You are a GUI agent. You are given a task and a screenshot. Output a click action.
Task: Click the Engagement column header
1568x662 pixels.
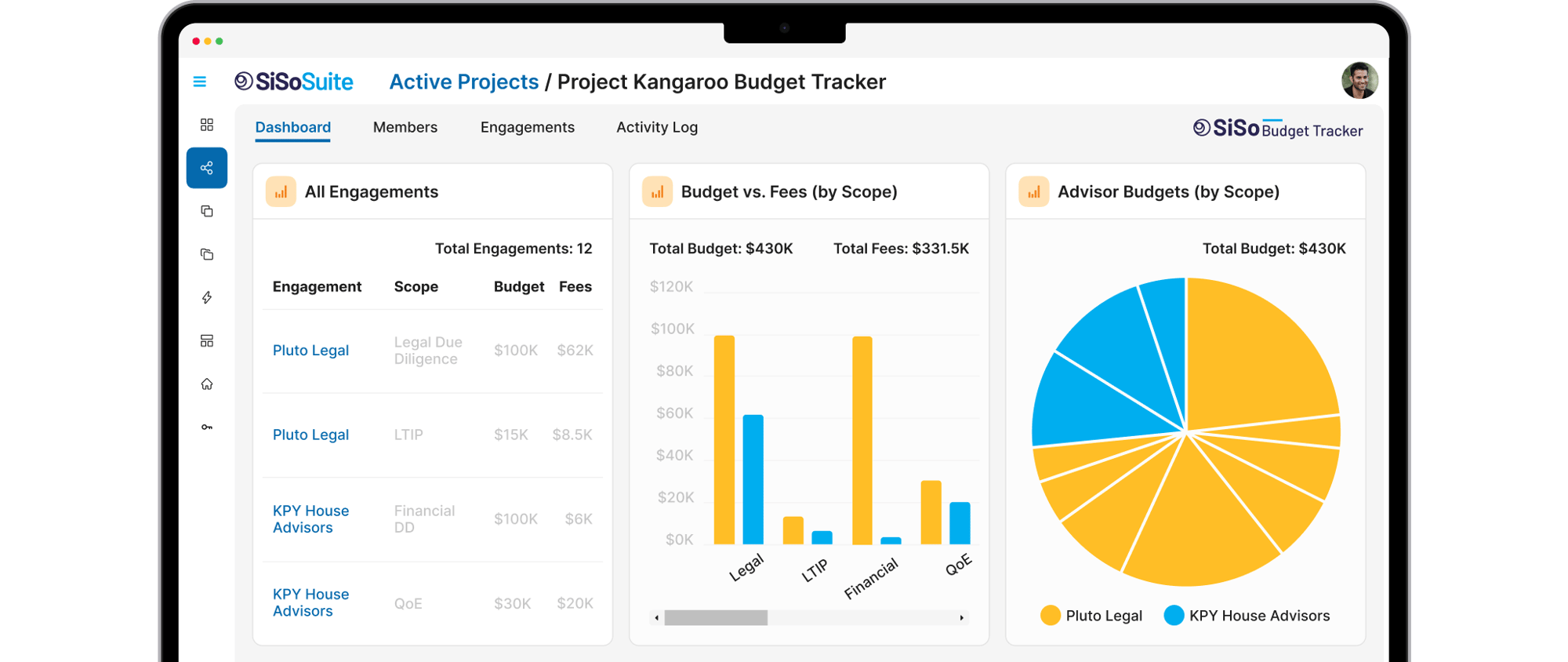tap(317, 287)
